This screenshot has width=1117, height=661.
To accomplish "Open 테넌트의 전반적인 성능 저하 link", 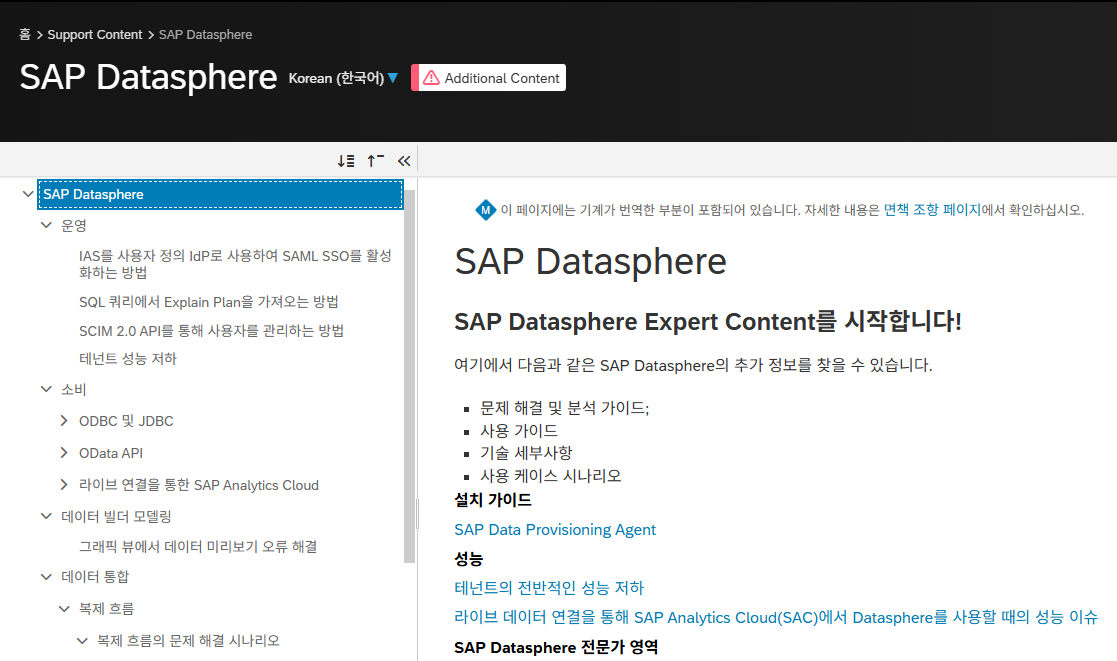I will coord(549,588).
